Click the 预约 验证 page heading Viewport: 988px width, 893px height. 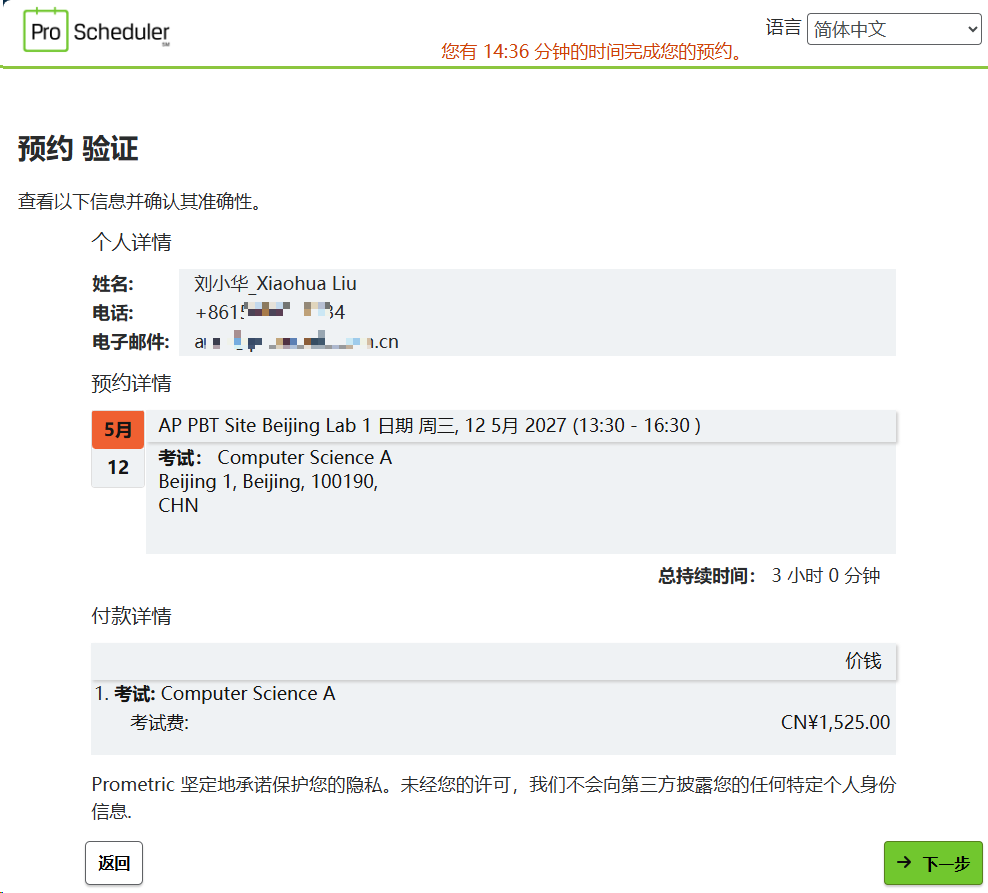click(78, 149)
